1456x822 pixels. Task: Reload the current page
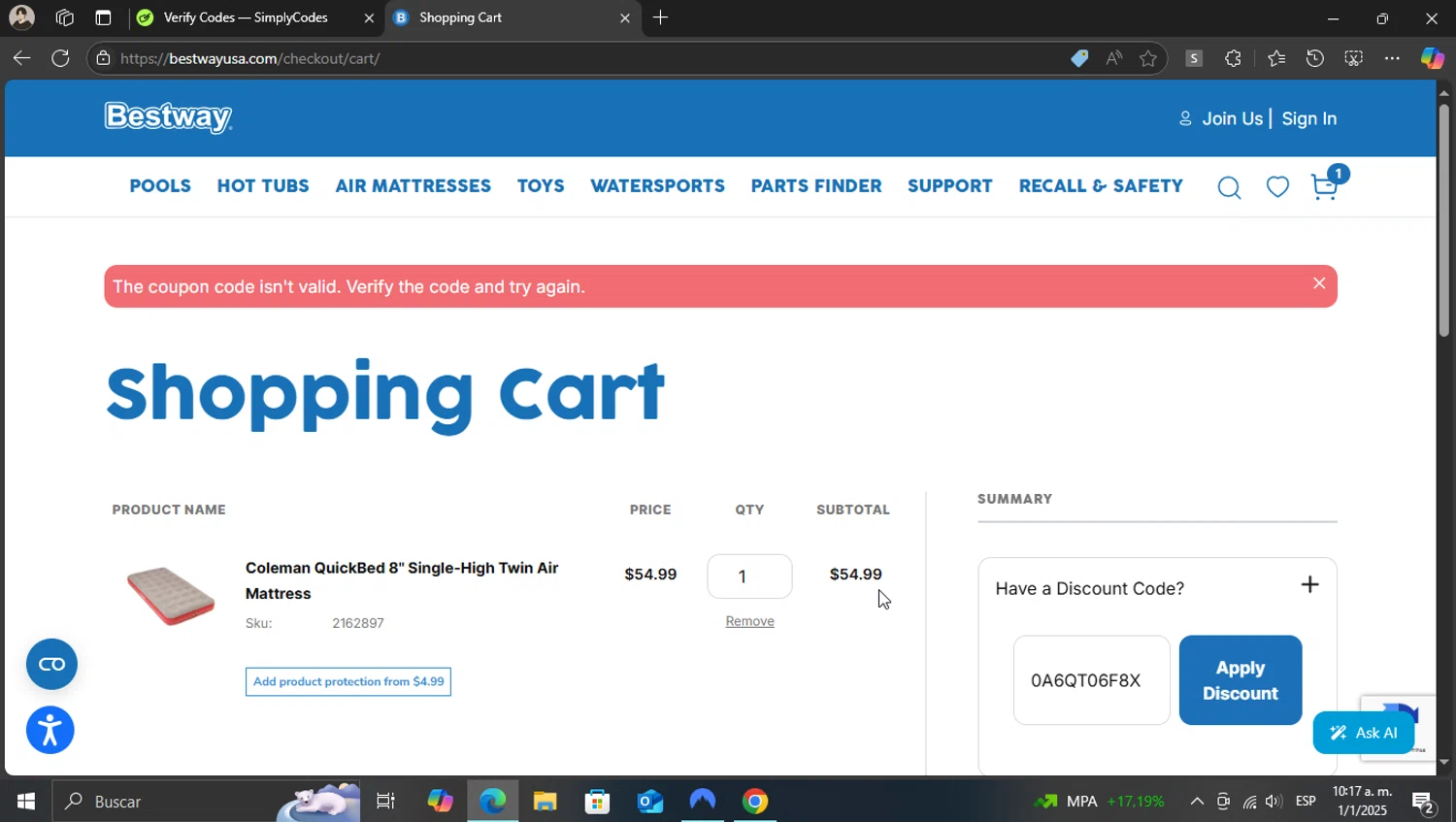[60, 58]
